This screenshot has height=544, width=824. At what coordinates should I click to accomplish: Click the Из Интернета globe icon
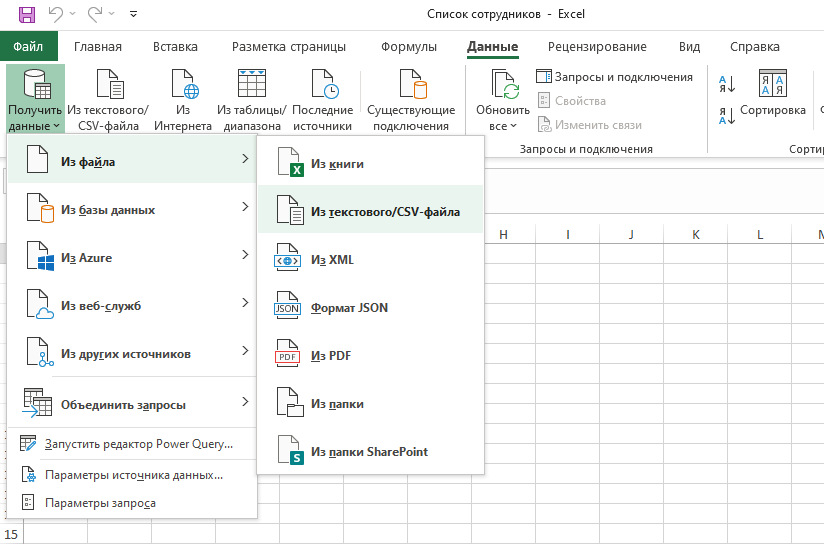click(x=183, y=84)
